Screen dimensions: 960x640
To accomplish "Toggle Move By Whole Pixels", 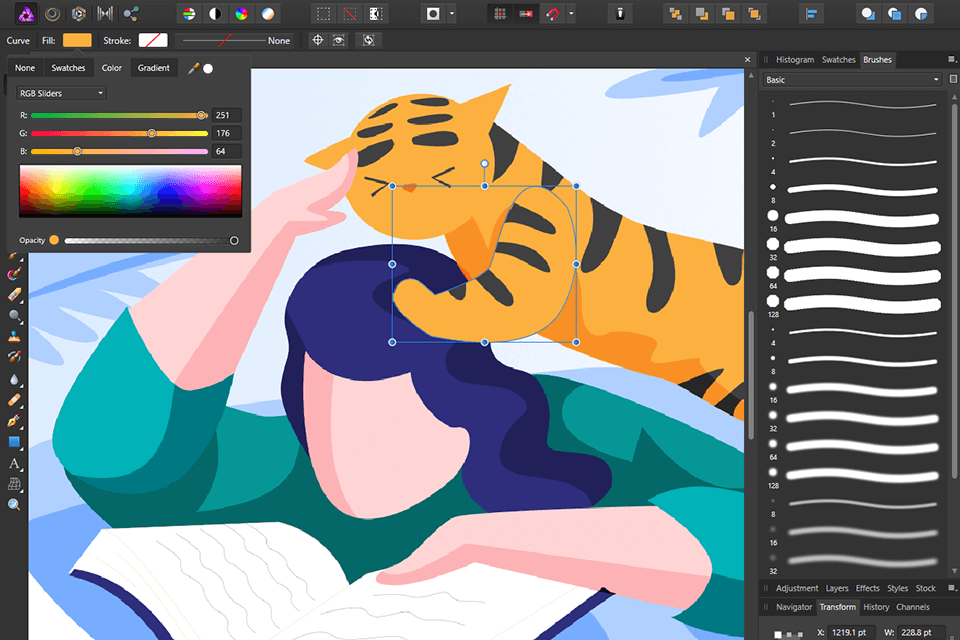I will (x=526, y=13).
